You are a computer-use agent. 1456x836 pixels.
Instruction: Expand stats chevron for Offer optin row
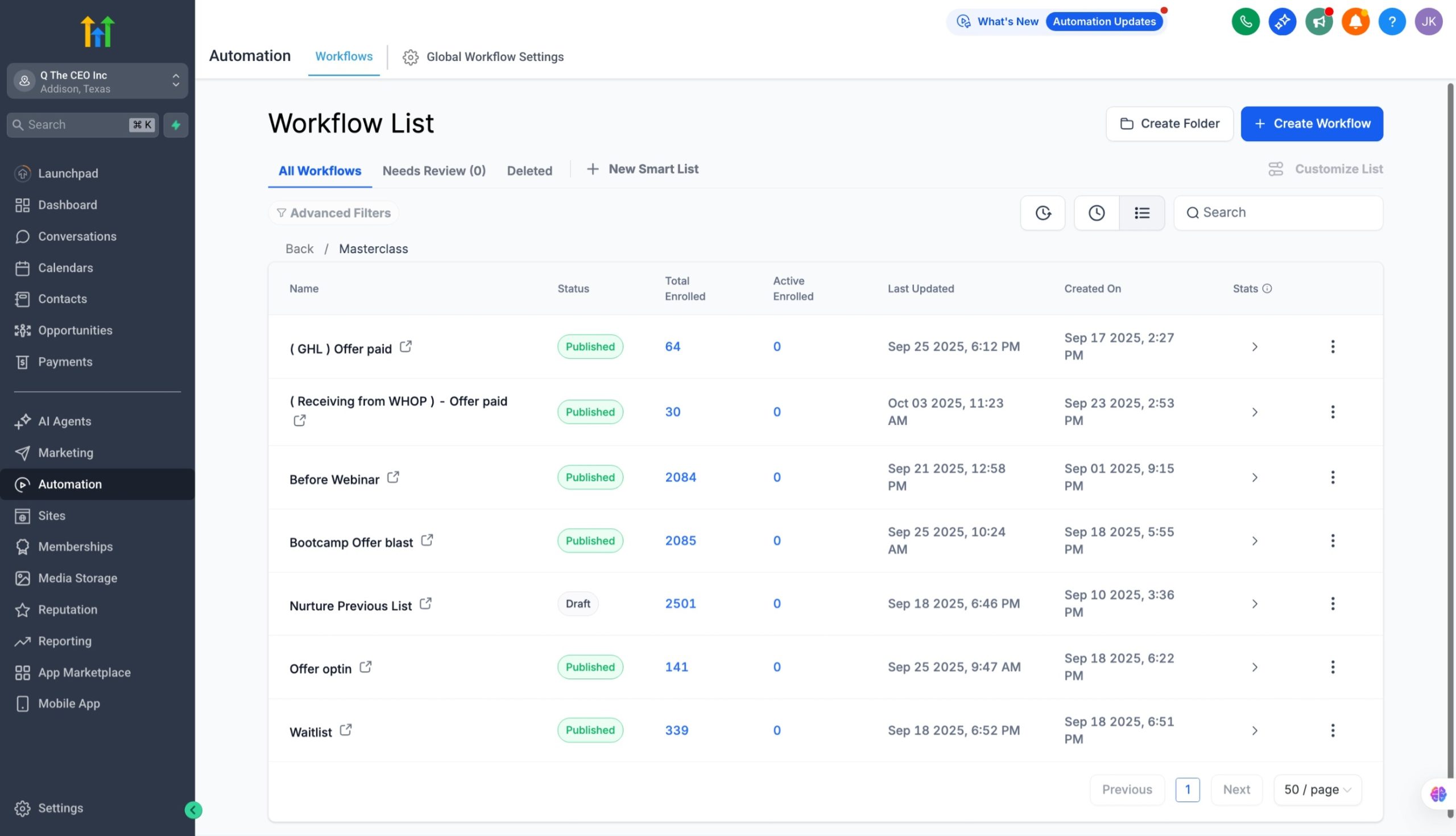point(1255,667)
